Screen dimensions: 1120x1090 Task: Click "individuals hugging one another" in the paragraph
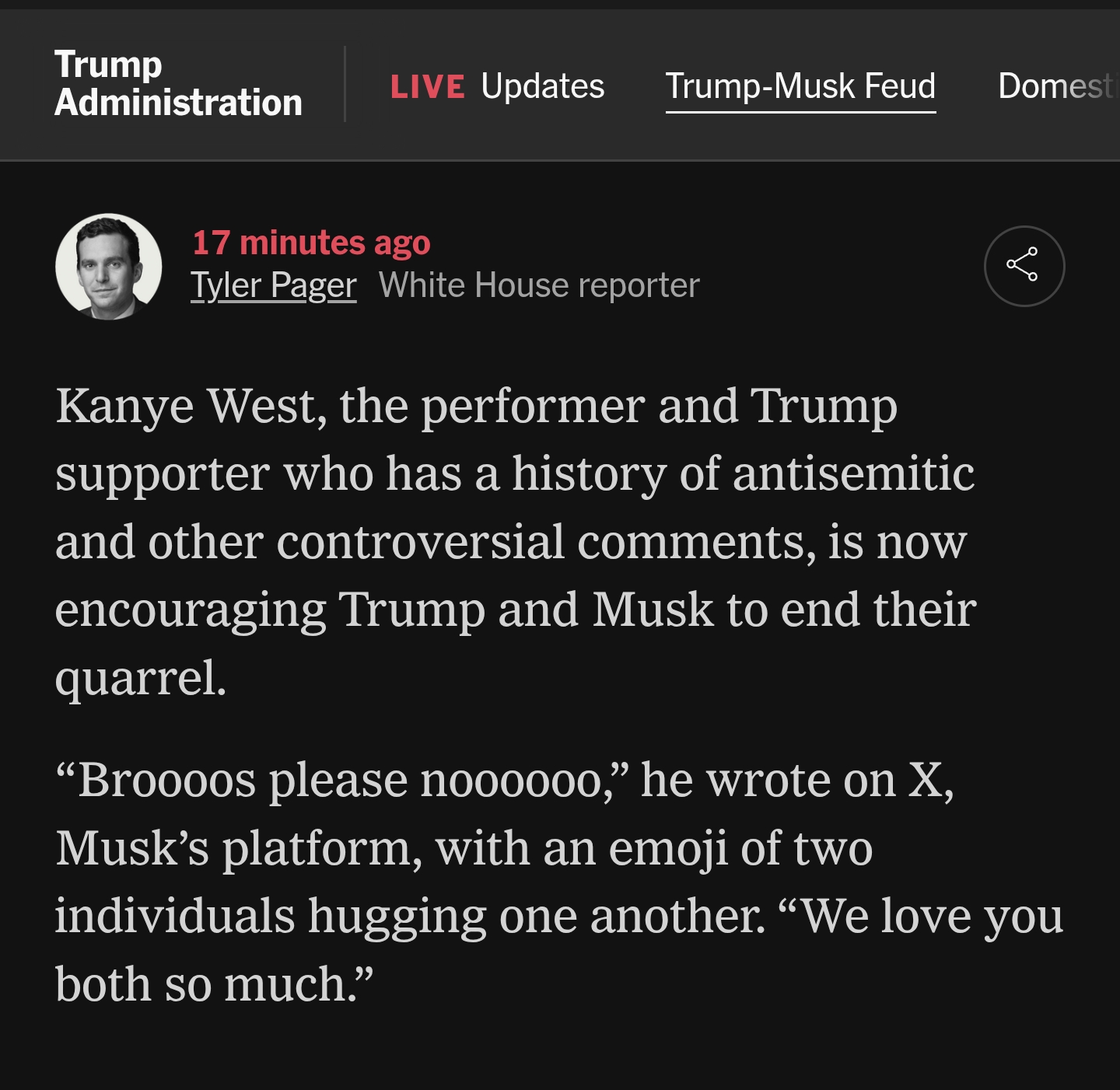pyautogui.click(x=410, y=916)
